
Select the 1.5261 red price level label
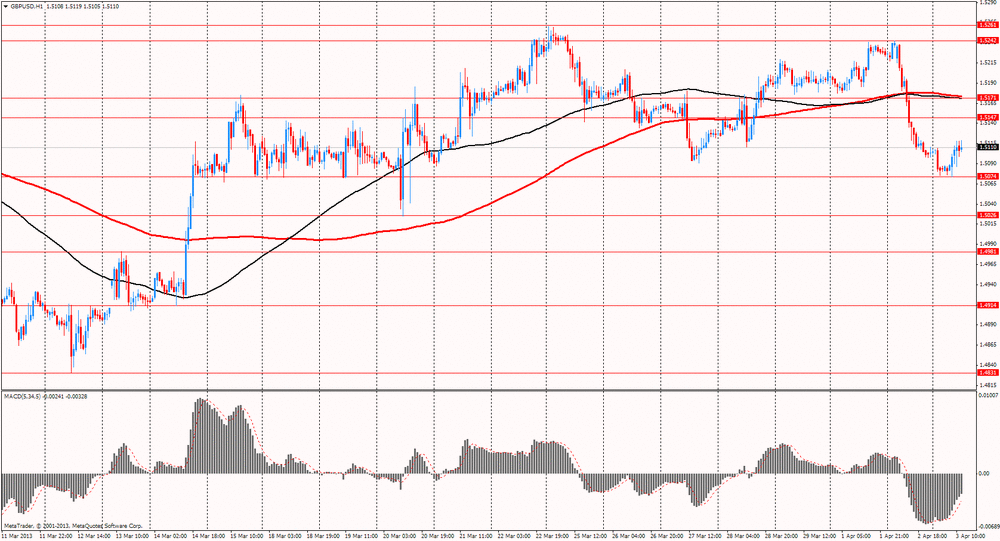[987, 26]
